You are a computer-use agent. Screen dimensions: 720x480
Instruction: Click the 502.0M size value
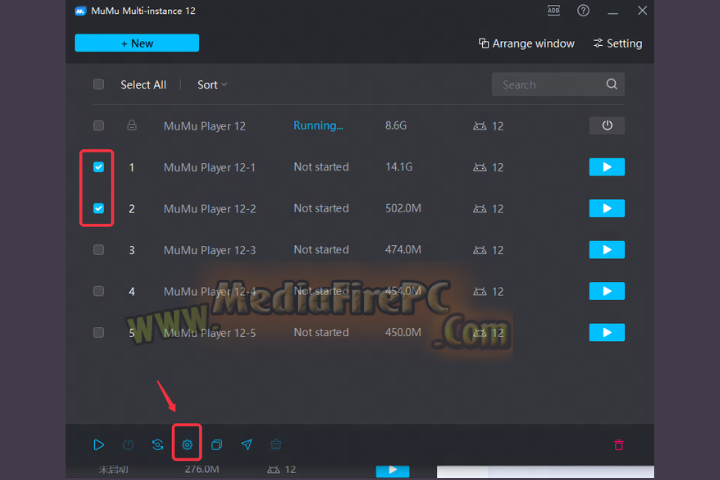click(x=403, y=208)
